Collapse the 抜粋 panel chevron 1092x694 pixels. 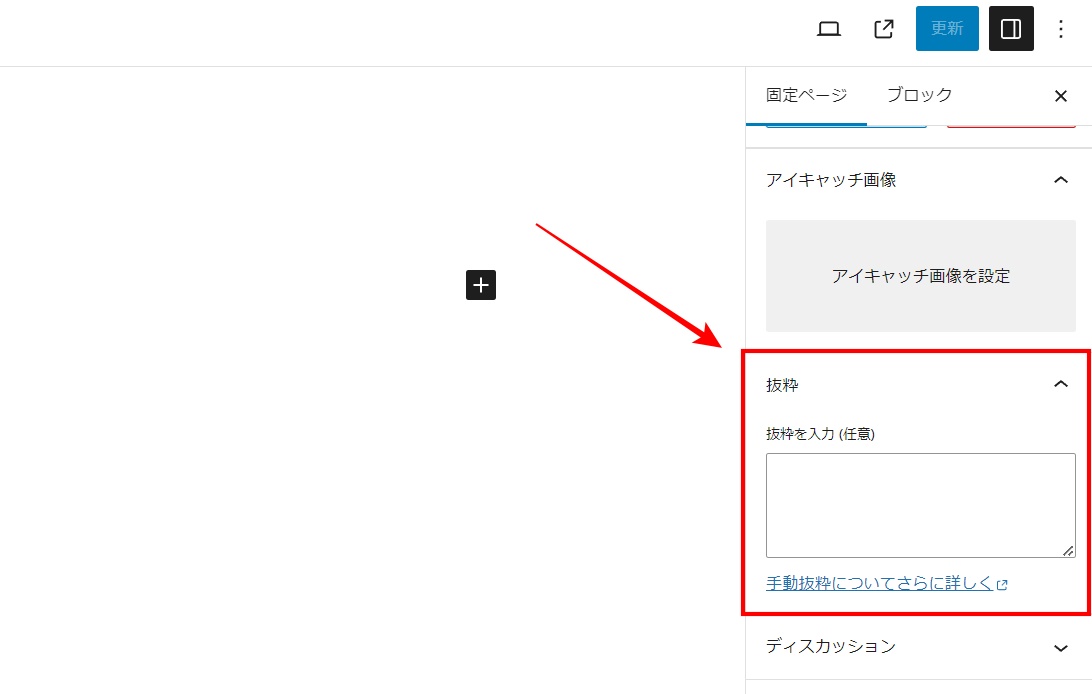pos(1061,384)
